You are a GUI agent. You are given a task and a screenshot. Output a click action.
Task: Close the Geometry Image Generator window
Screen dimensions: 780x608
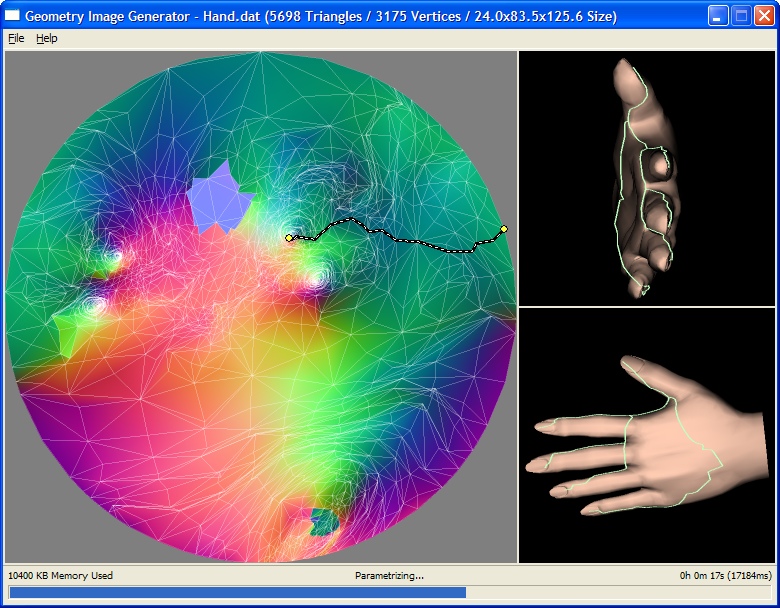pyautogui.click(x=764, y=16)
